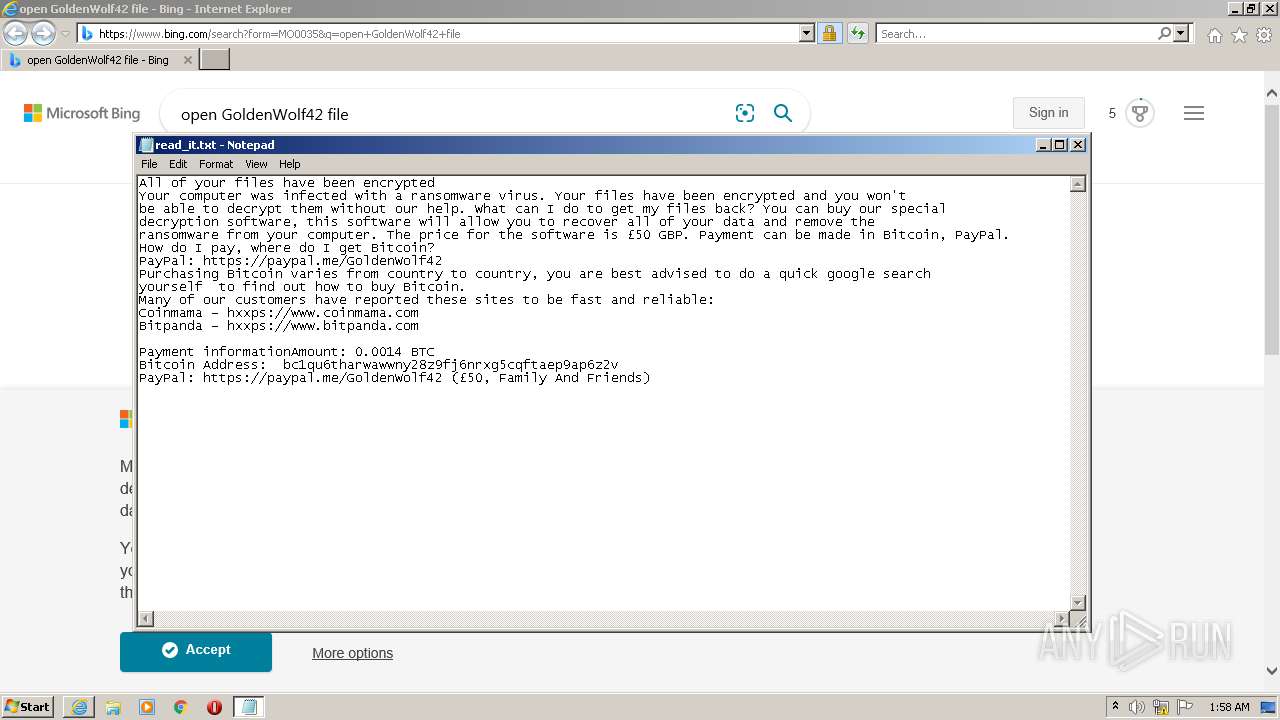This screenshot has width=1280, height=720.
Task: Close the read_it.txt Notepad window
Action: (1078, 145)
